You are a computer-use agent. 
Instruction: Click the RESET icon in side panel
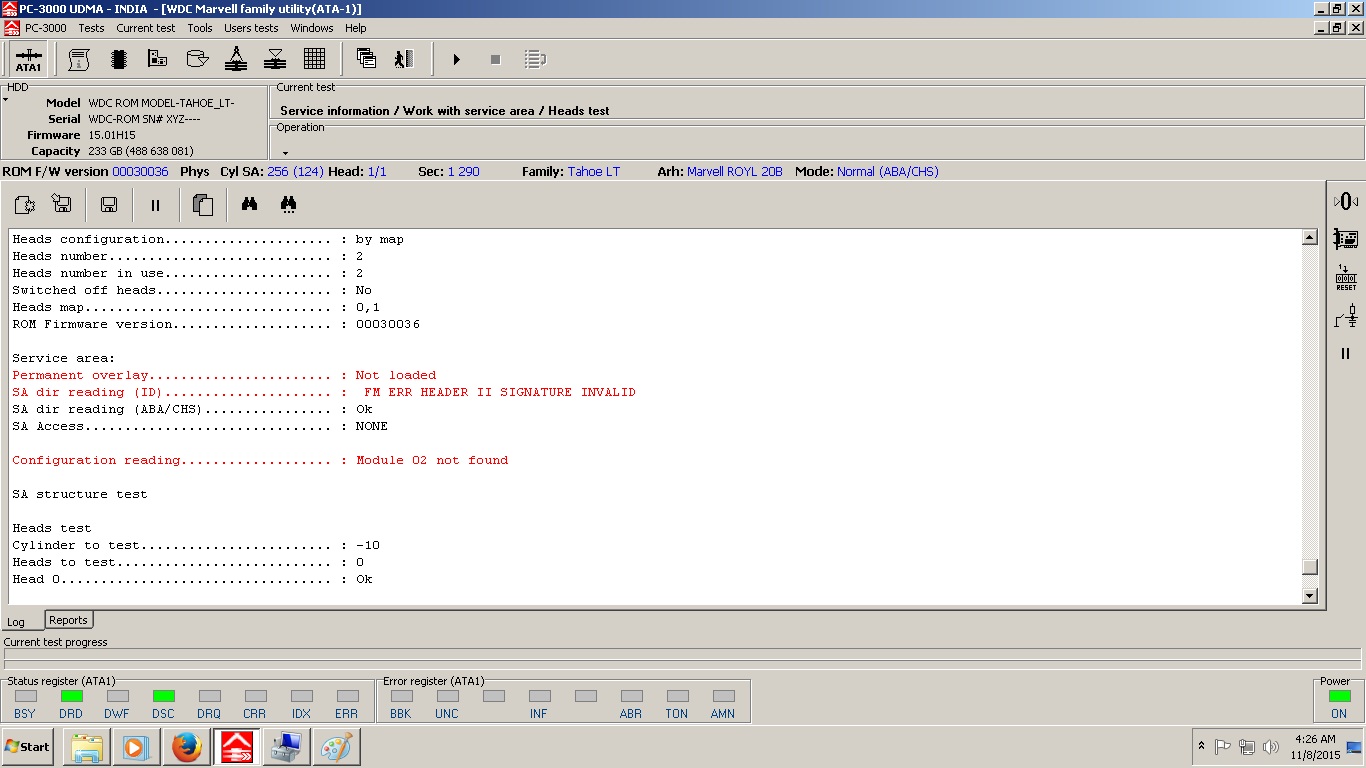[x=1346, y=278]
